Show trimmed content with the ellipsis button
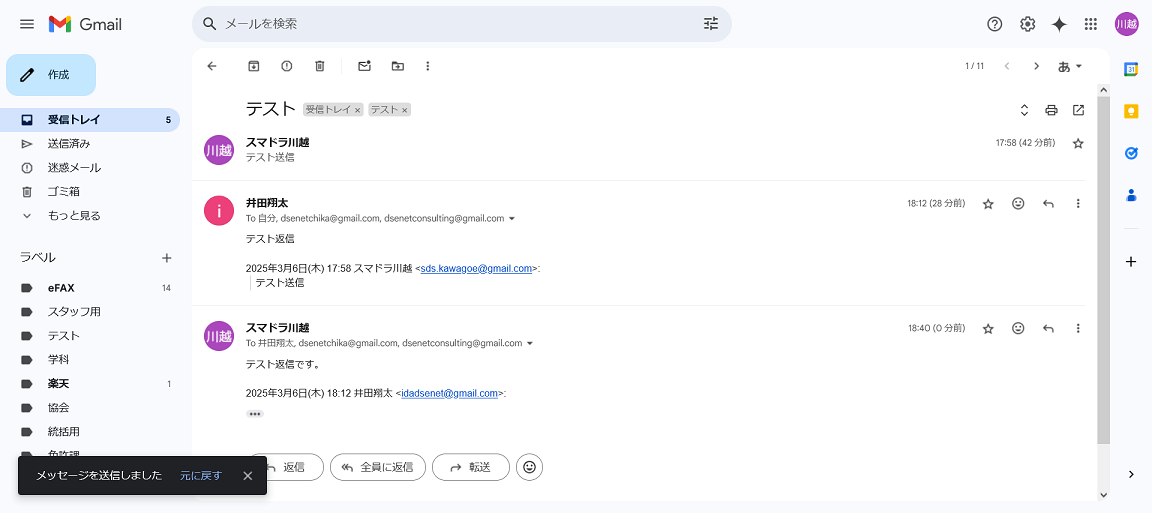Image resolution: width=1152 pixels, height=513 pixels. click(x=255, y=413)
